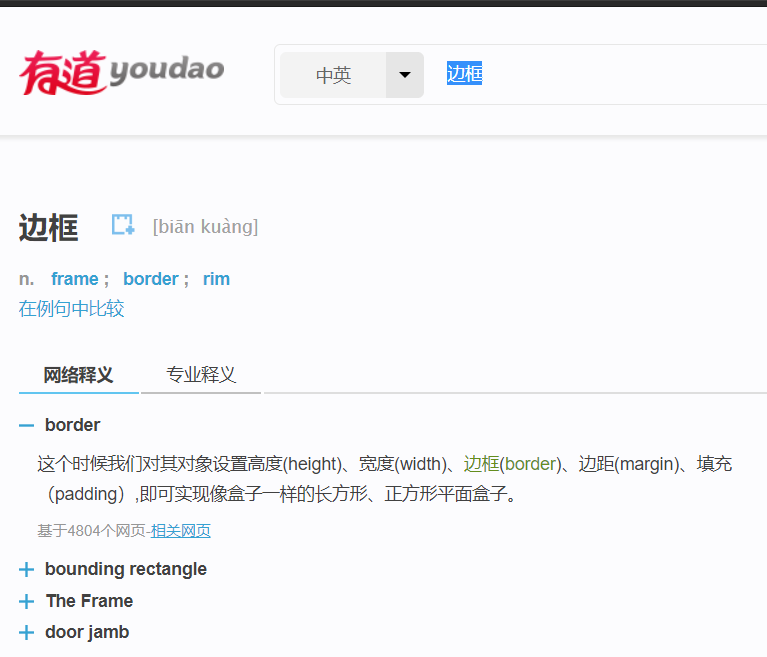Click the bold 'border' entry heading
The height and width of the screenshot is (657, 767).
tap(72, 425)
